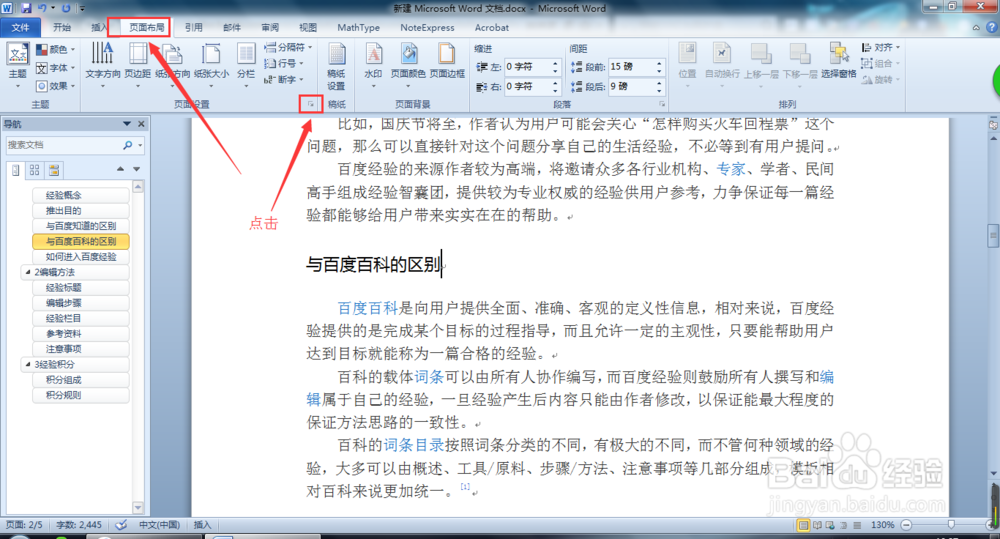Open the theme 字体 (Fonts) dropdown
This screenshot has width=1000, height=539.
56,68
